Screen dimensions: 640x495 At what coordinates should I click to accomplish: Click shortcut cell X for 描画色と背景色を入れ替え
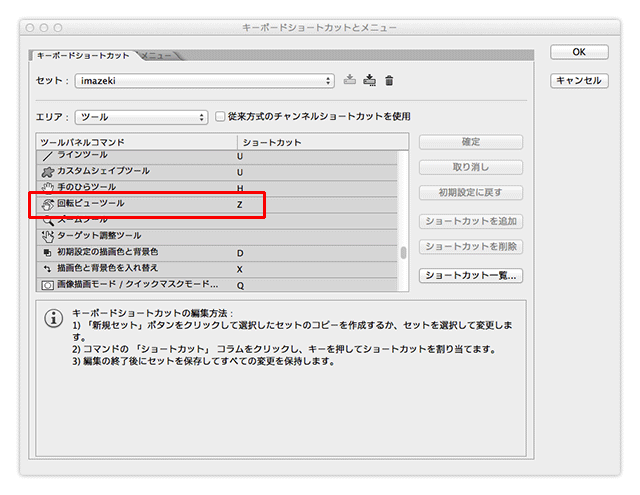[x=240, y=269]
